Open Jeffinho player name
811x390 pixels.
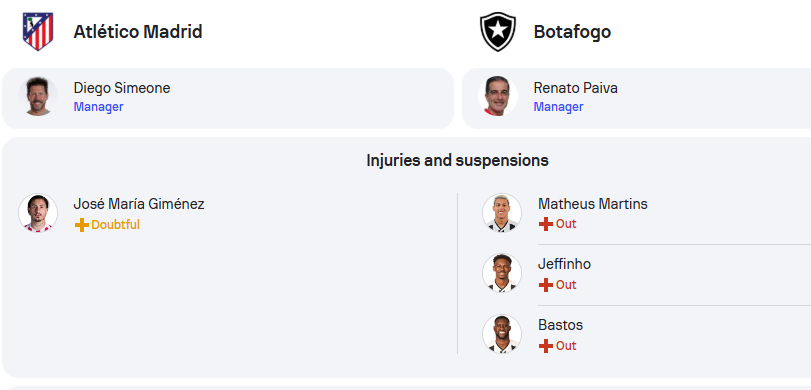click(564, 264)
